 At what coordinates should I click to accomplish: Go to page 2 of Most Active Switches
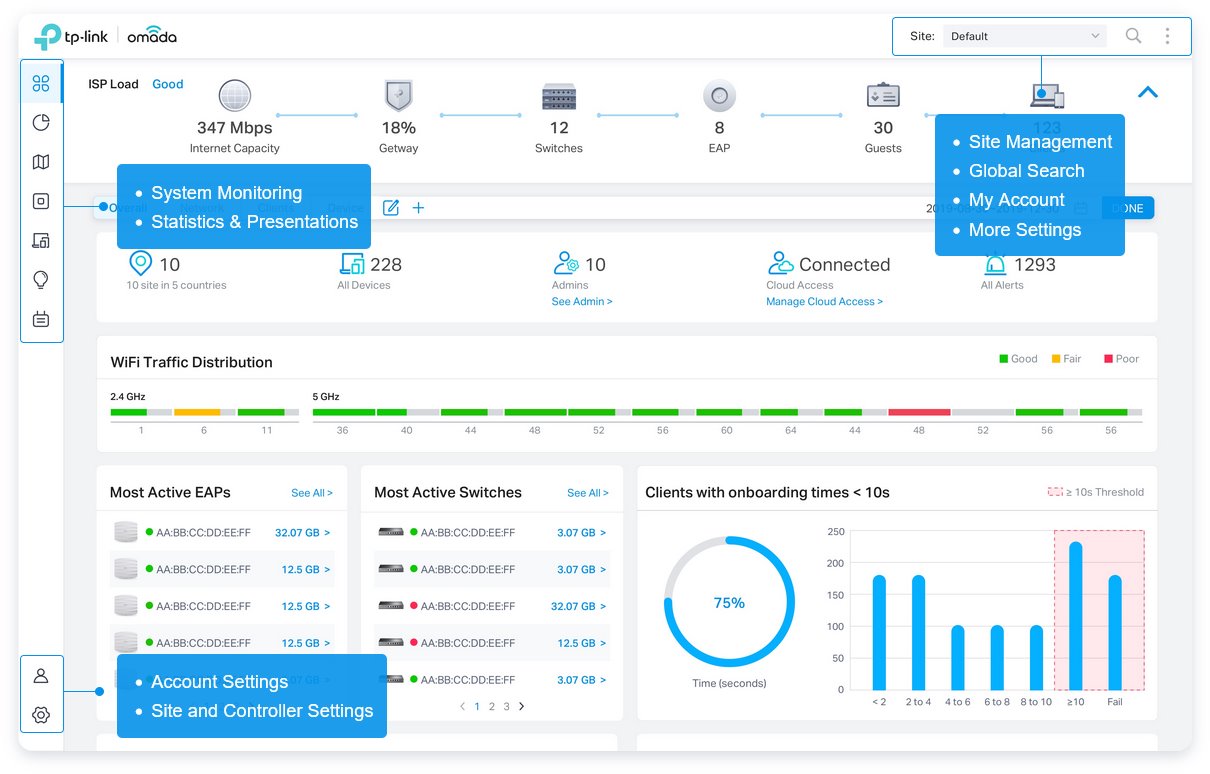(x=491, y=706)
